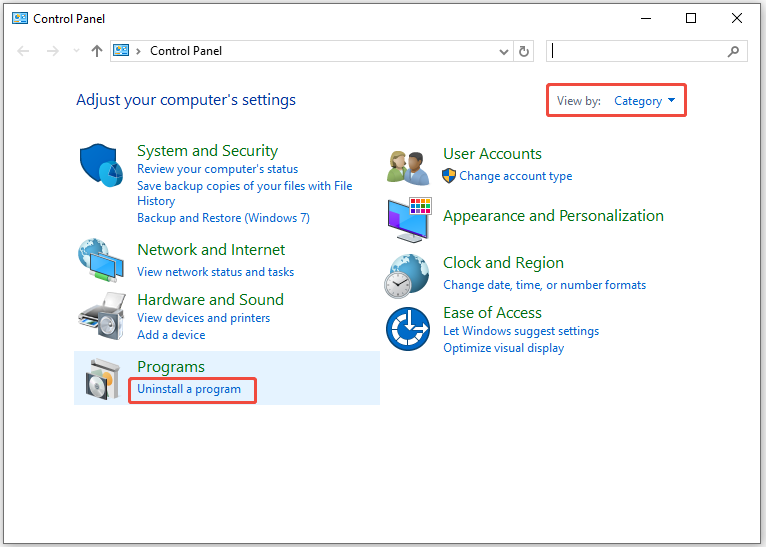The width and height of the screenshot is (766, 547).
Task: Close the Control Panel window
Action: click(x=737, y=19)
